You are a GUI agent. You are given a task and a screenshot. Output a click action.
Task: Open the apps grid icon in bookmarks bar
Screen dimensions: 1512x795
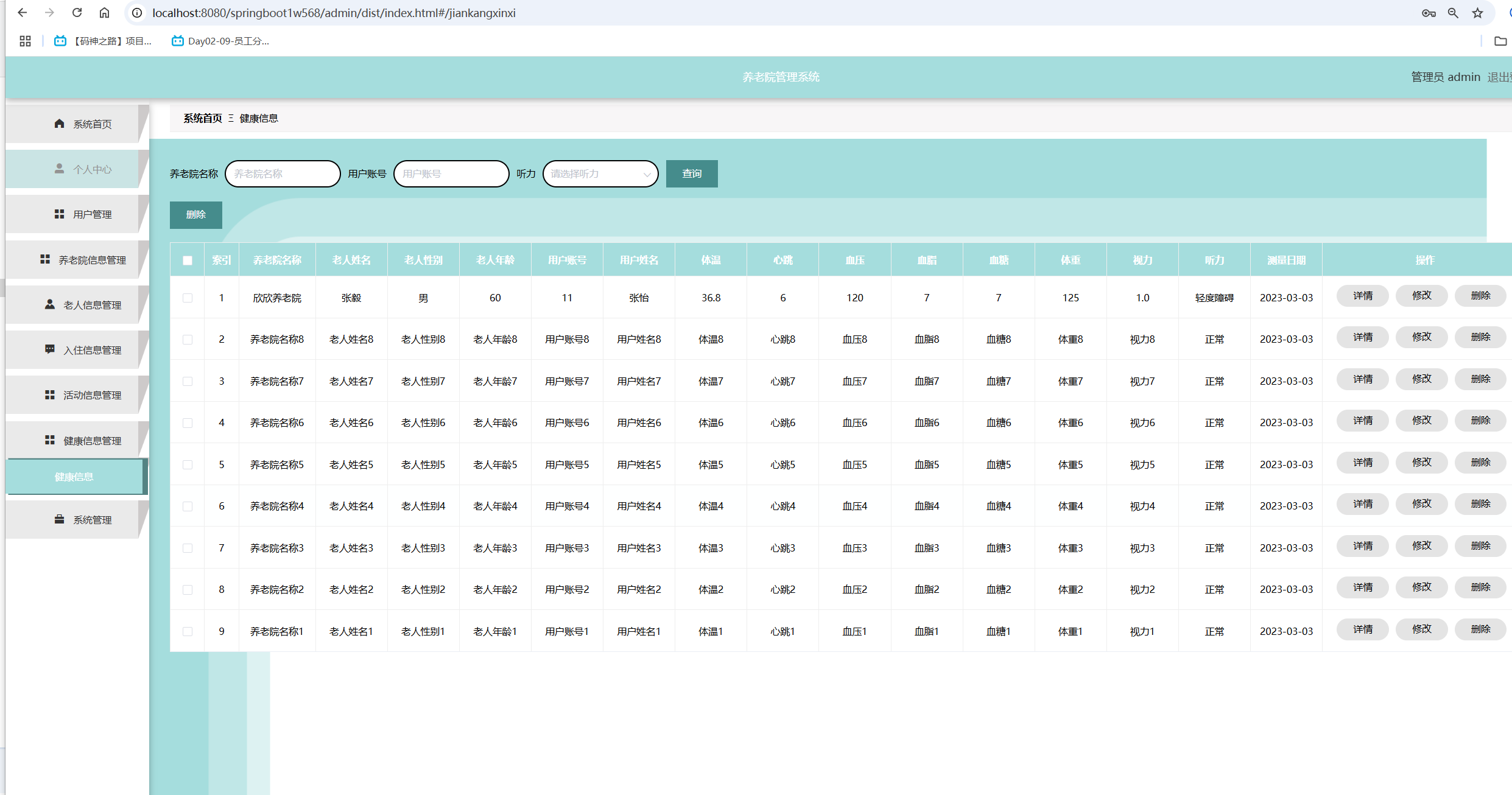[25, 41]
